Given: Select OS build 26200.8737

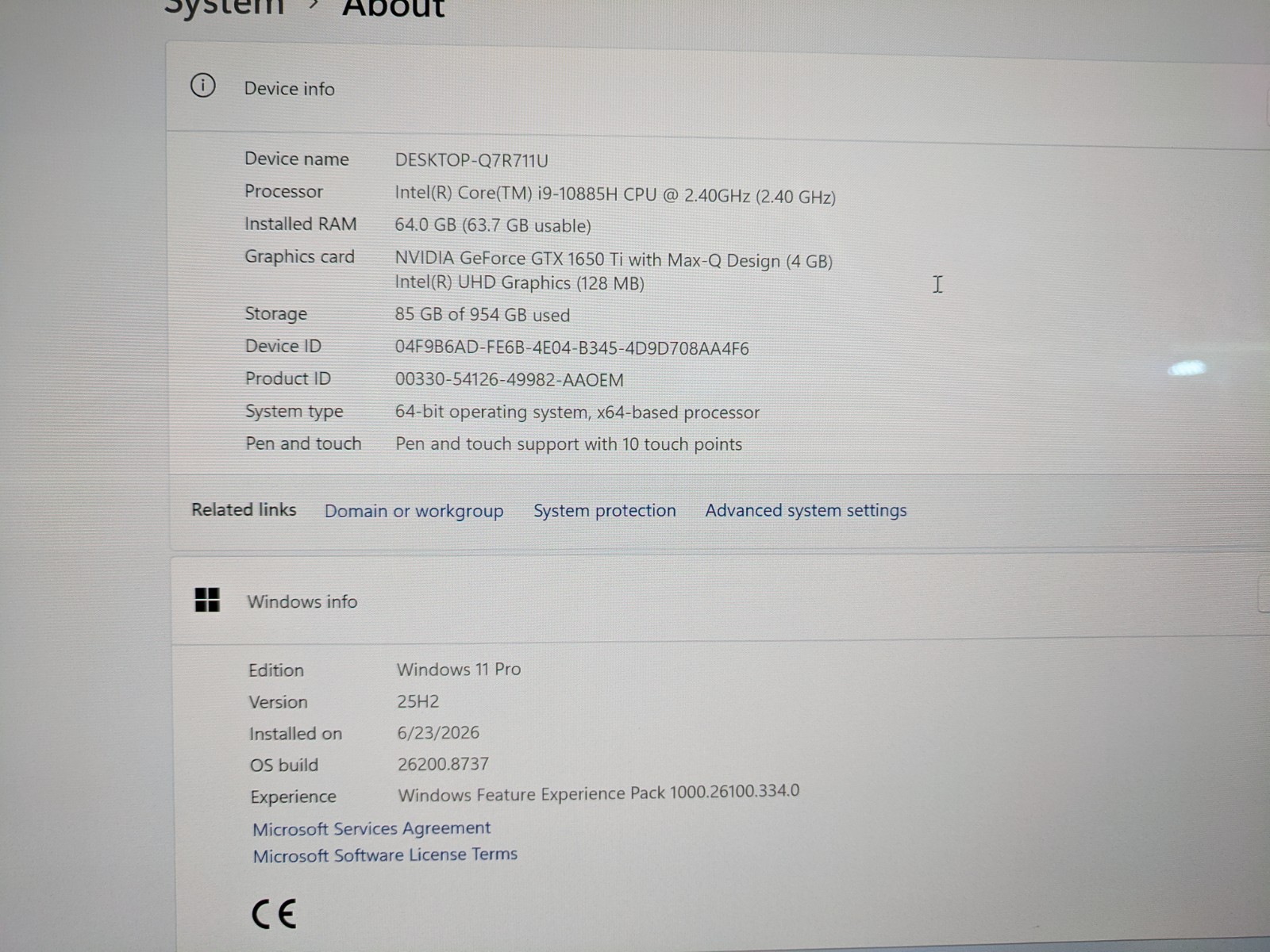Looking at the screenshot, I should (x=443, y=764).
